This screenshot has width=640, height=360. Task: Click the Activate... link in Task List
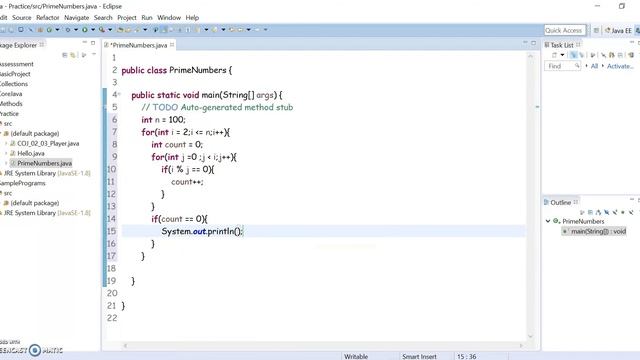tap(620, 66)
